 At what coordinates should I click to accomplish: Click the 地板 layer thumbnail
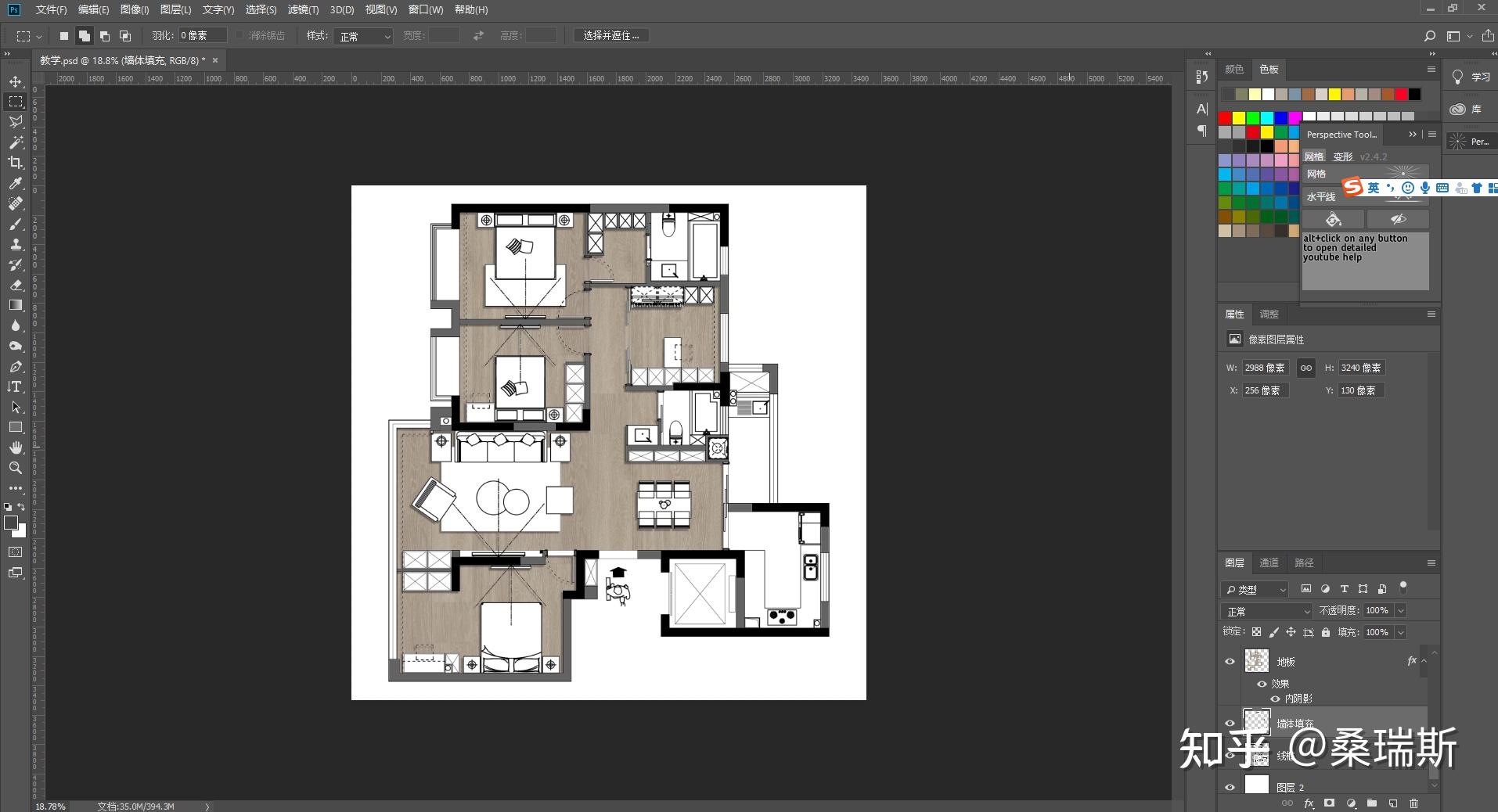[x=1256, y=661]
